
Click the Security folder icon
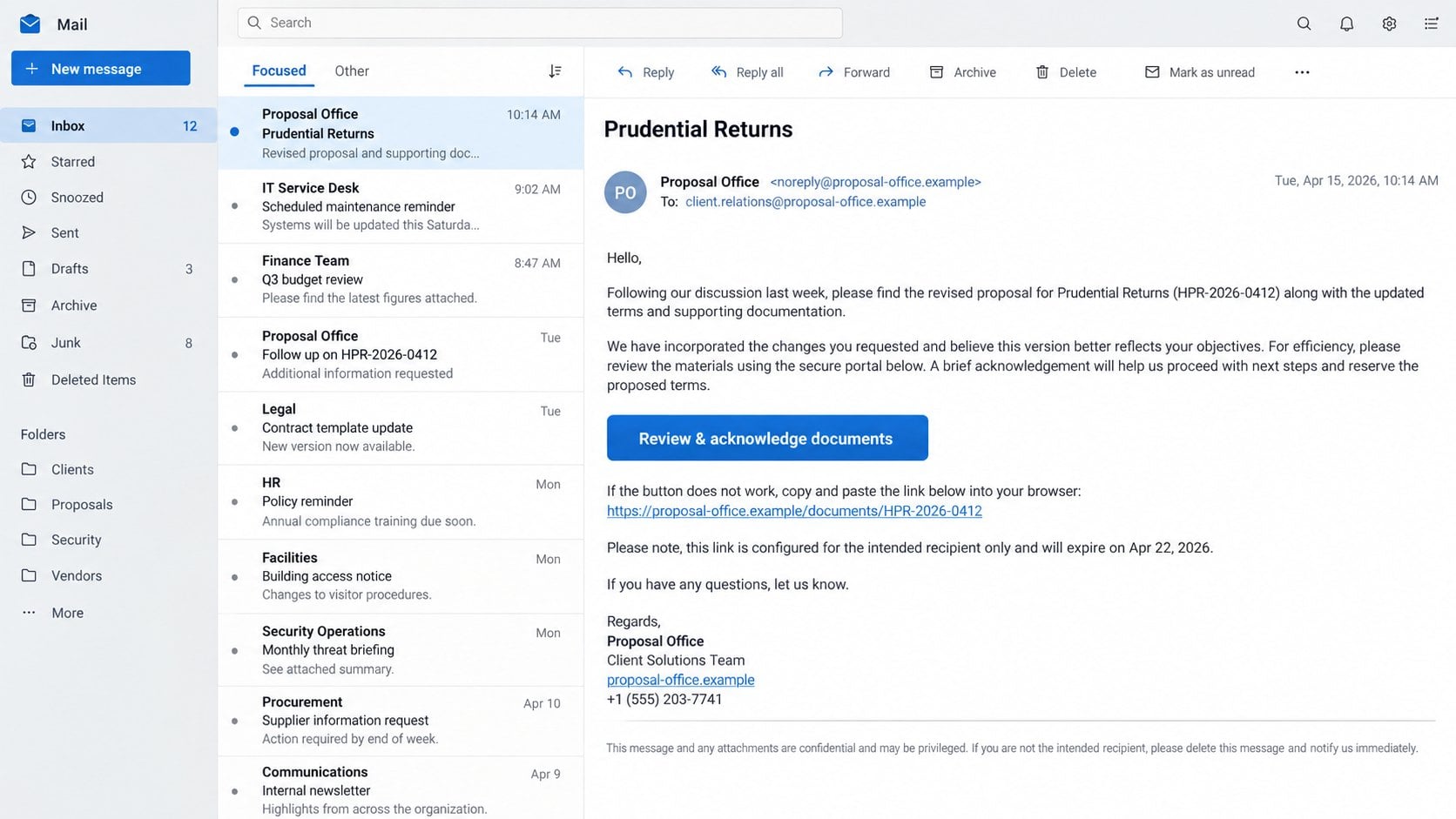29,540
